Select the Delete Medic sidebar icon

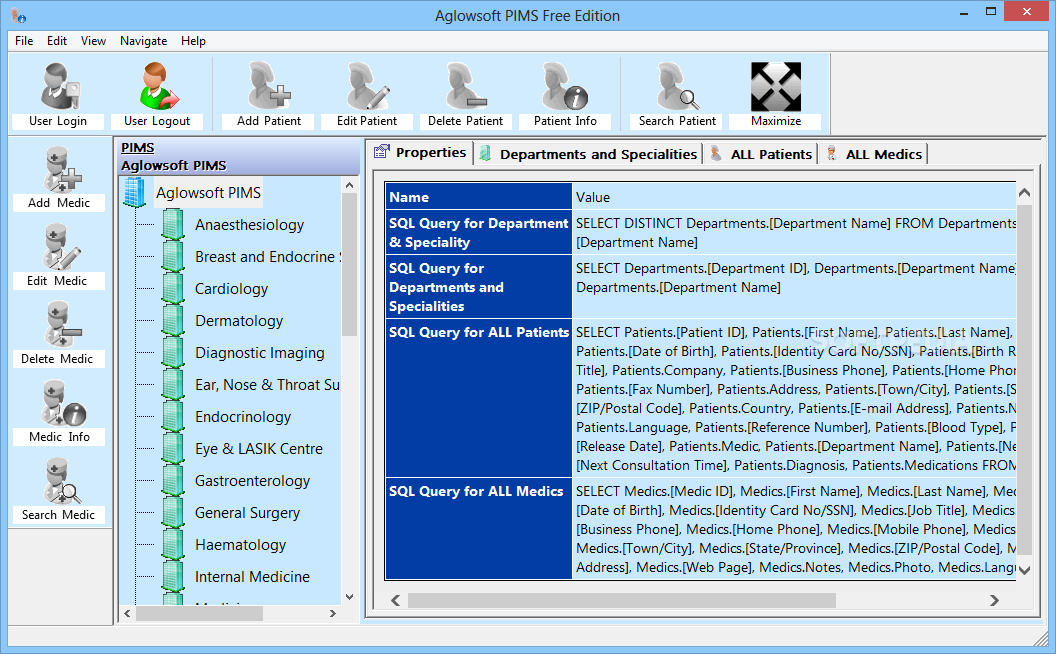(x=61, y=325)
